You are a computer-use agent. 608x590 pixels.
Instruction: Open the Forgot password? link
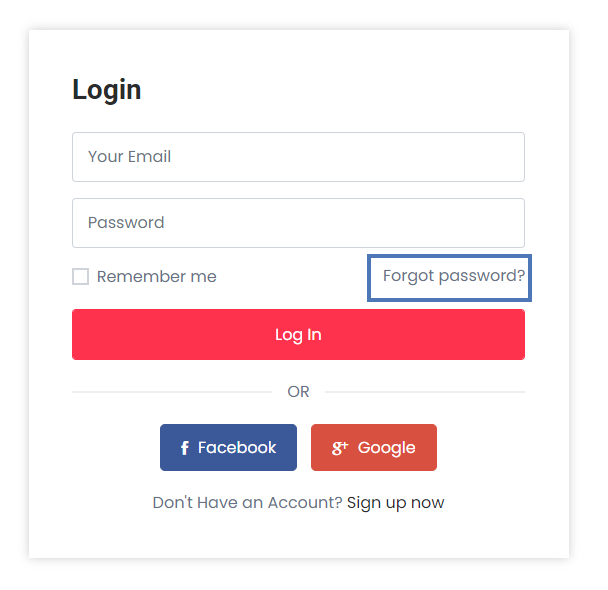tap(453, 276)
